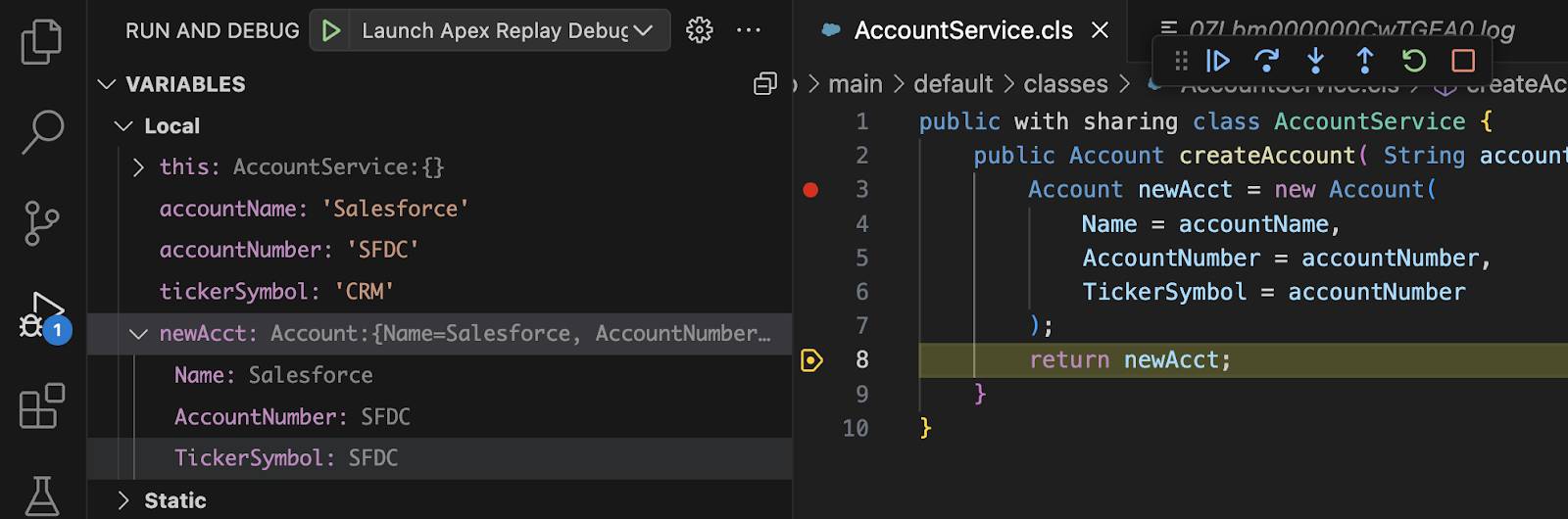Expand the Static scope
Image resolution: width=1568 pixels, height=519 pixels.
coord(123,500)
